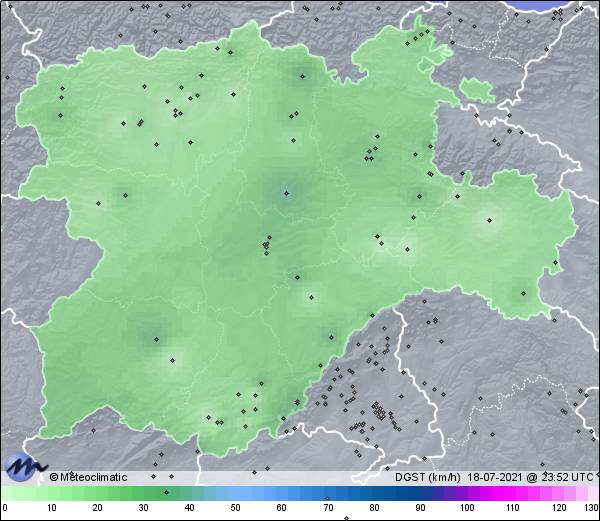Click the 50 mark on the legend

click(235, 508)
